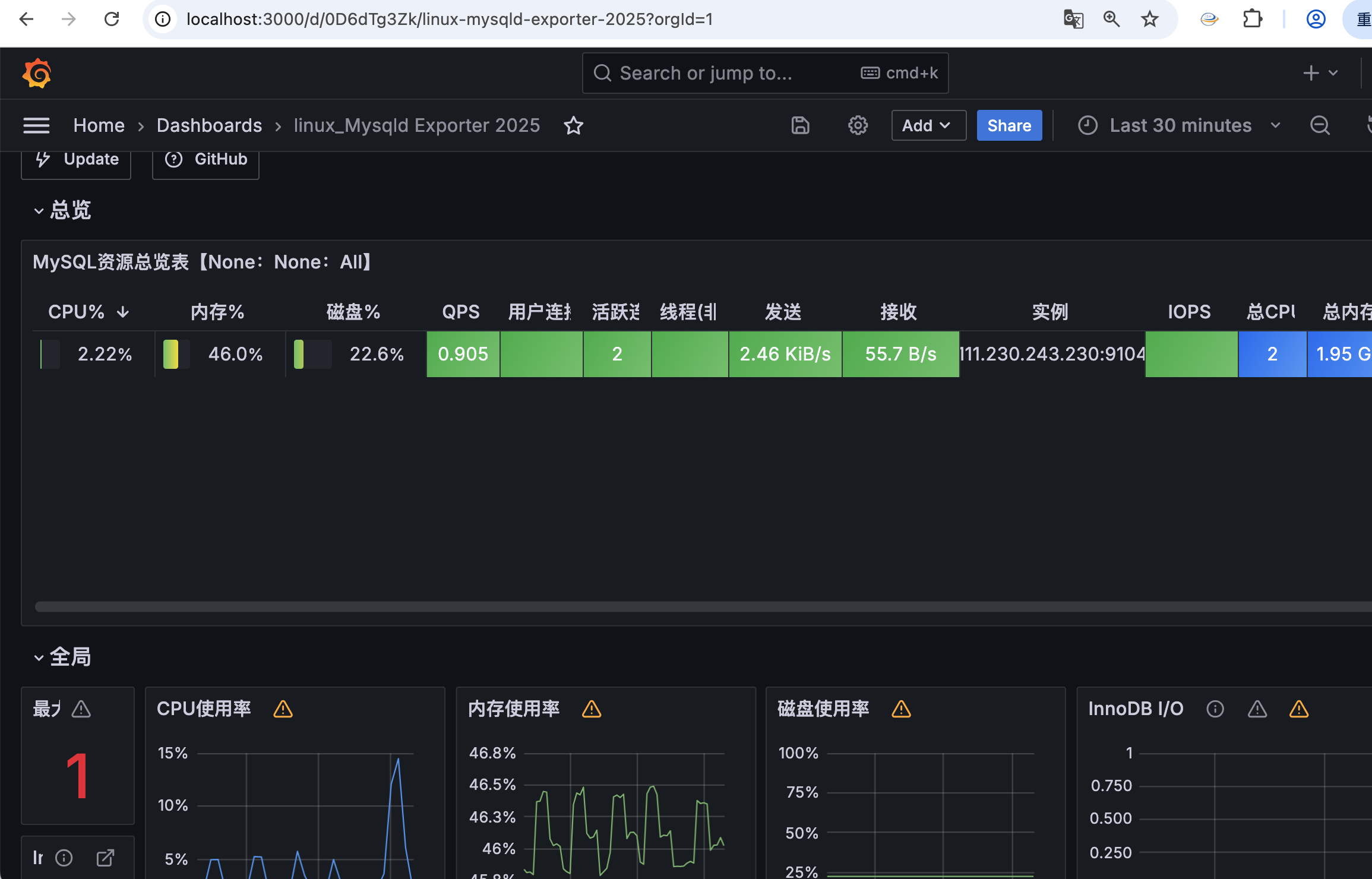
Task: Click the external link icon in the Ir panel
Action: click(x=105, y=858)
